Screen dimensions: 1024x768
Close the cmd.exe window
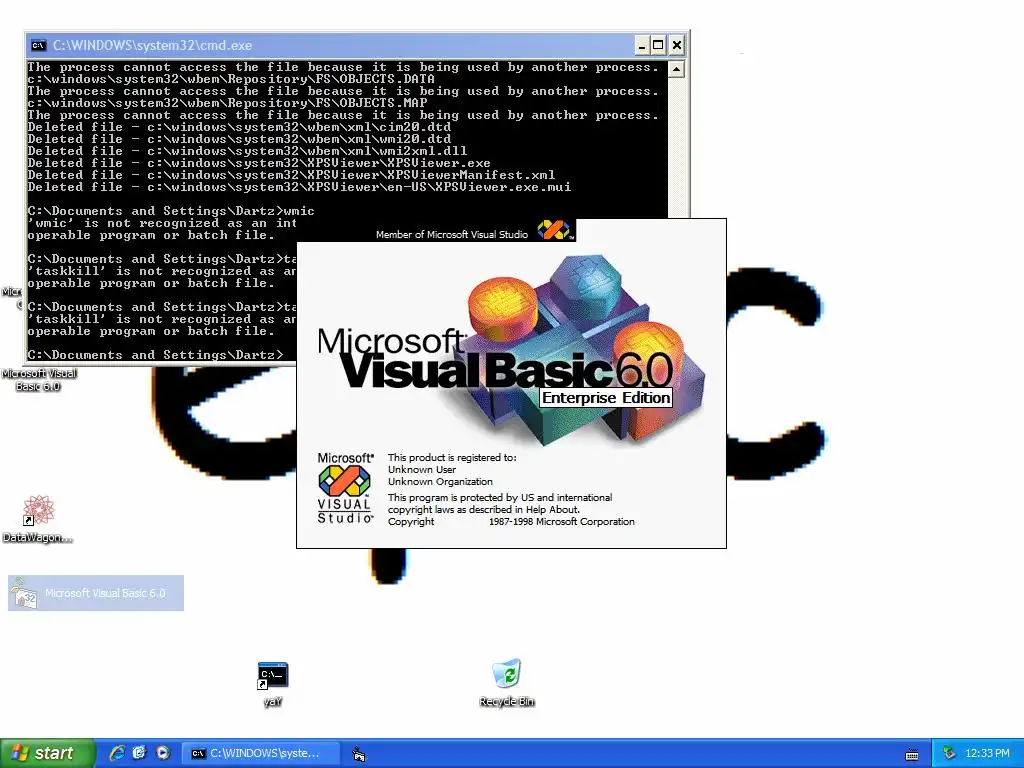click(x=677, y=45)
